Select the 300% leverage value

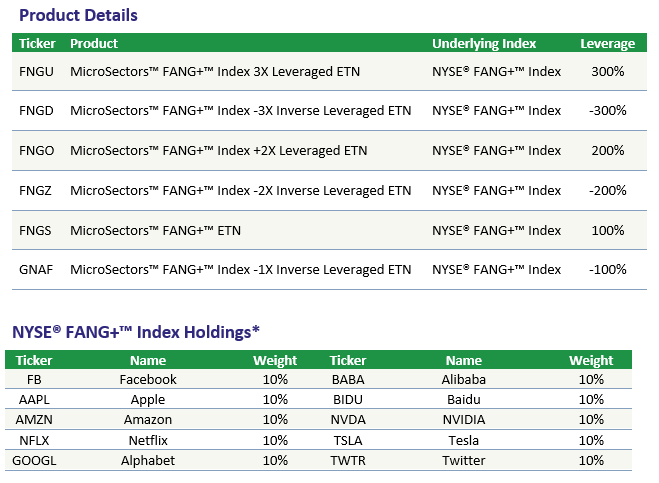pos(608,71)
